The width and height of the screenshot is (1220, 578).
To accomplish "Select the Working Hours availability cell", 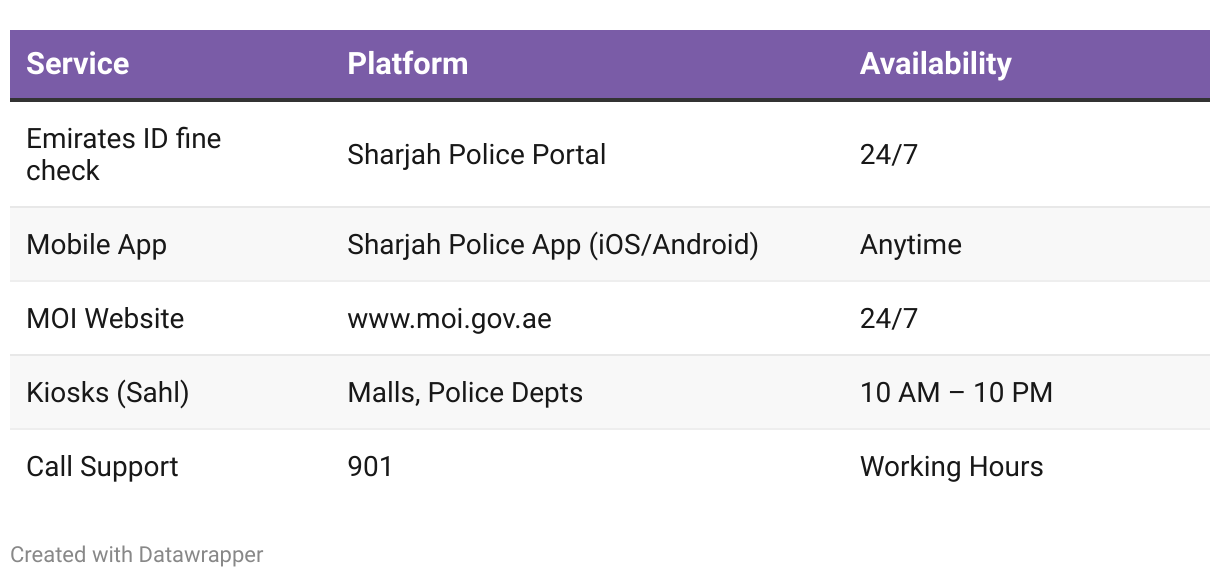I will point(952,467).
